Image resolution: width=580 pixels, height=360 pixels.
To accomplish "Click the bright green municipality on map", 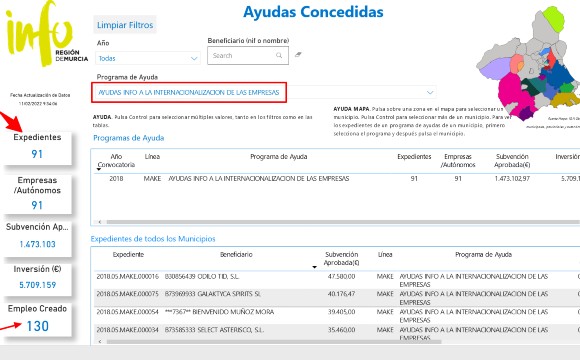I will (555, 19).
